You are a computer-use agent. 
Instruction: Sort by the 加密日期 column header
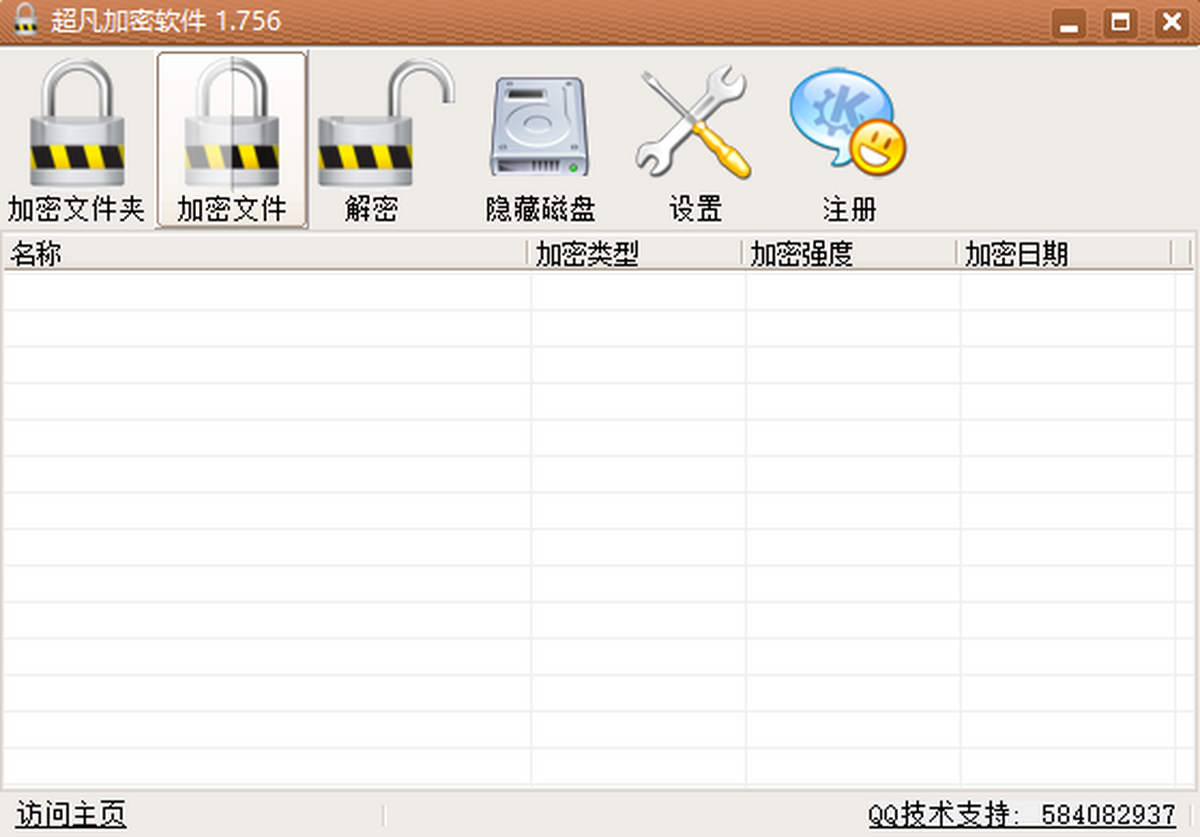click(1064, 254)
